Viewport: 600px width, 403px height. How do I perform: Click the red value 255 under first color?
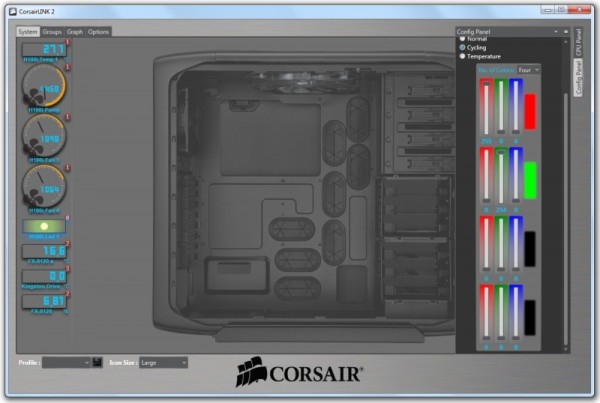click(486, 141)
